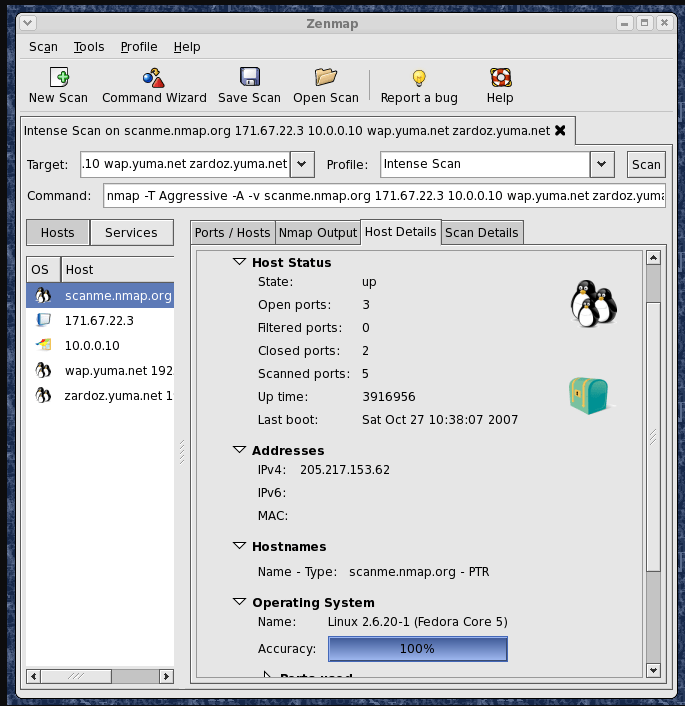This screenshot has height=706, width=685.
Task: Open the Target dropdown arrow
Action: pos(302,164)
